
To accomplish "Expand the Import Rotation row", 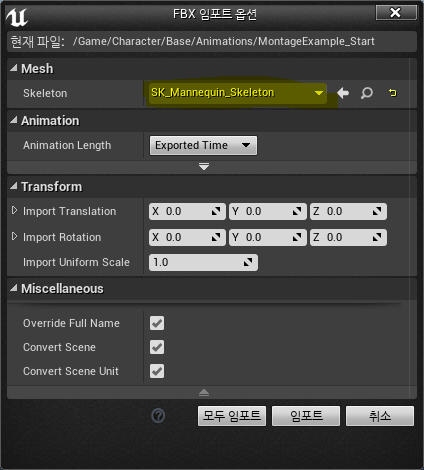I will [14, 237].
